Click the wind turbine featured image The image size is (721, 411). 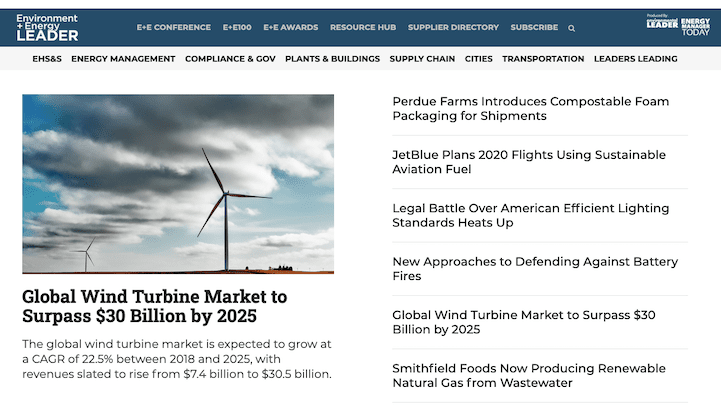click(x=178, y=184)
